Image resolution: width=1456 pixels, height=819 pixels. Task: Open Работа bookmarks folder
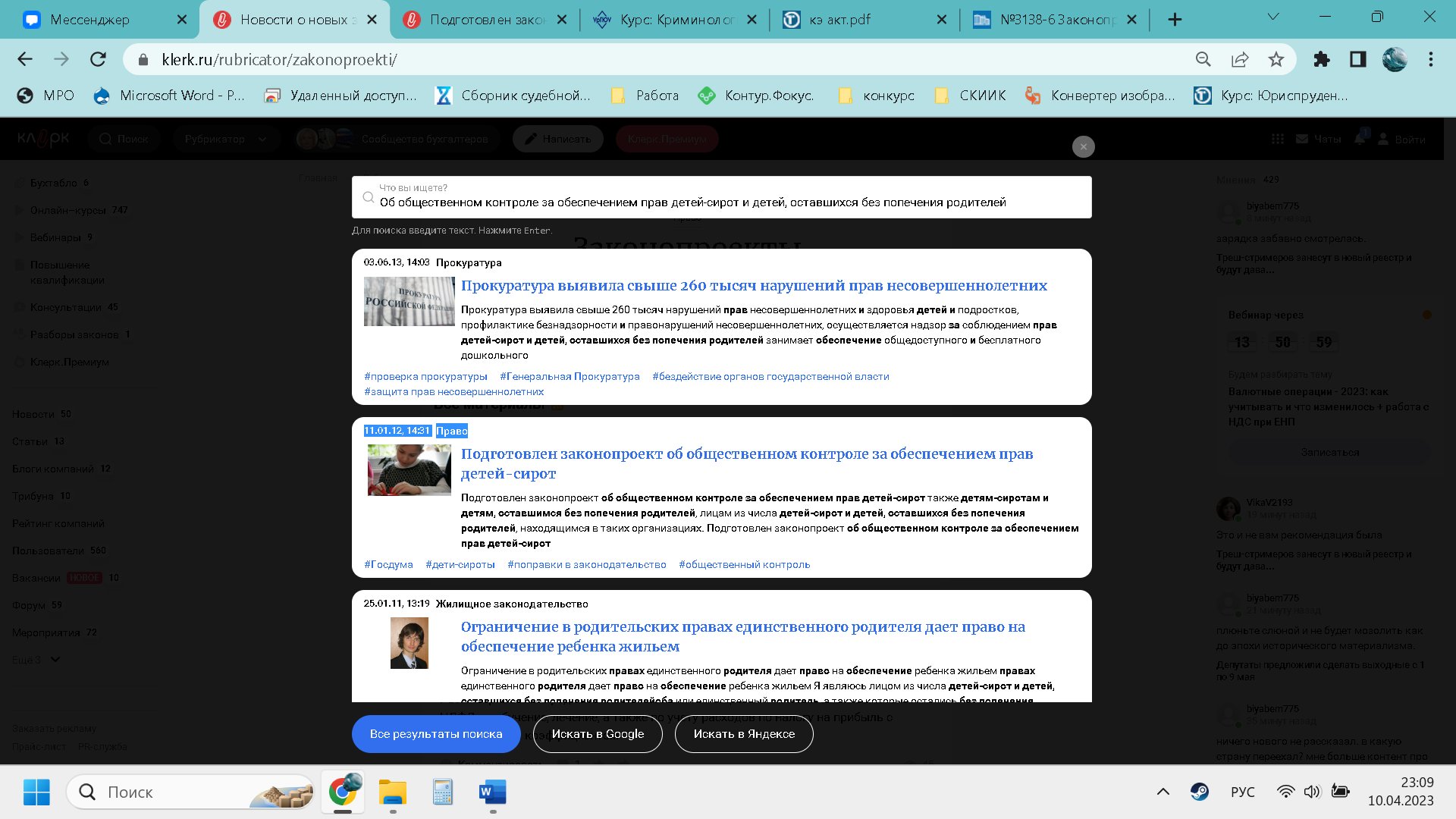[x=645, y=96]
